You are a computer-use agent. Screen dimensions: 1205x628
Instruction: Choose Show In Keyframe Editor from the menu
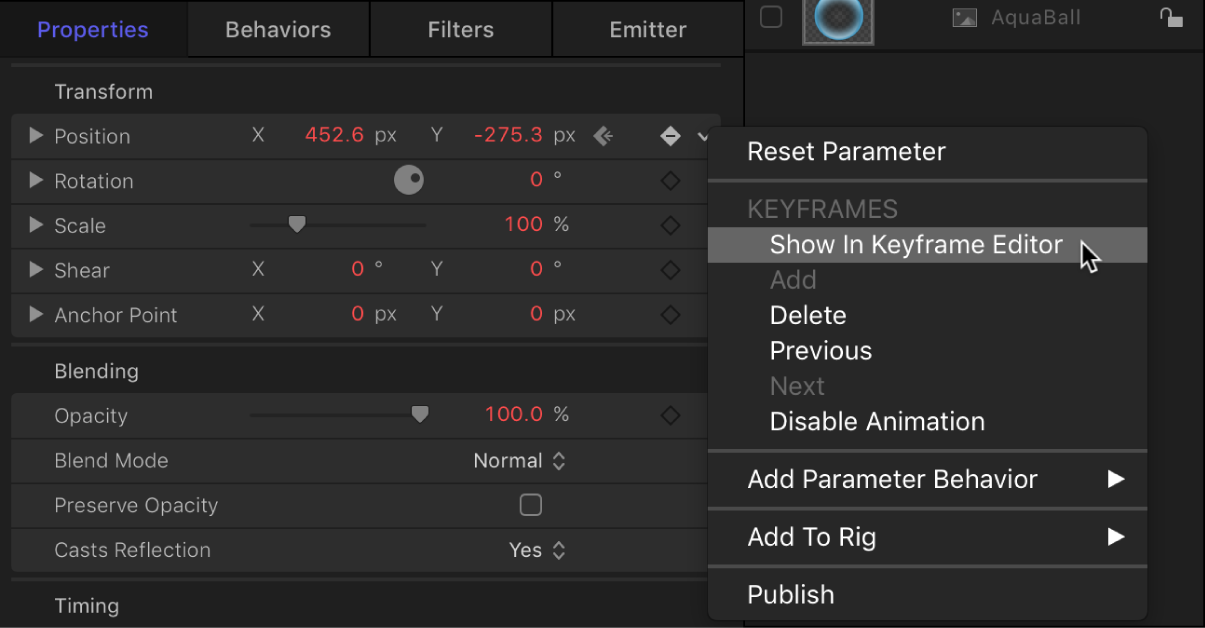tap(915, 244)
